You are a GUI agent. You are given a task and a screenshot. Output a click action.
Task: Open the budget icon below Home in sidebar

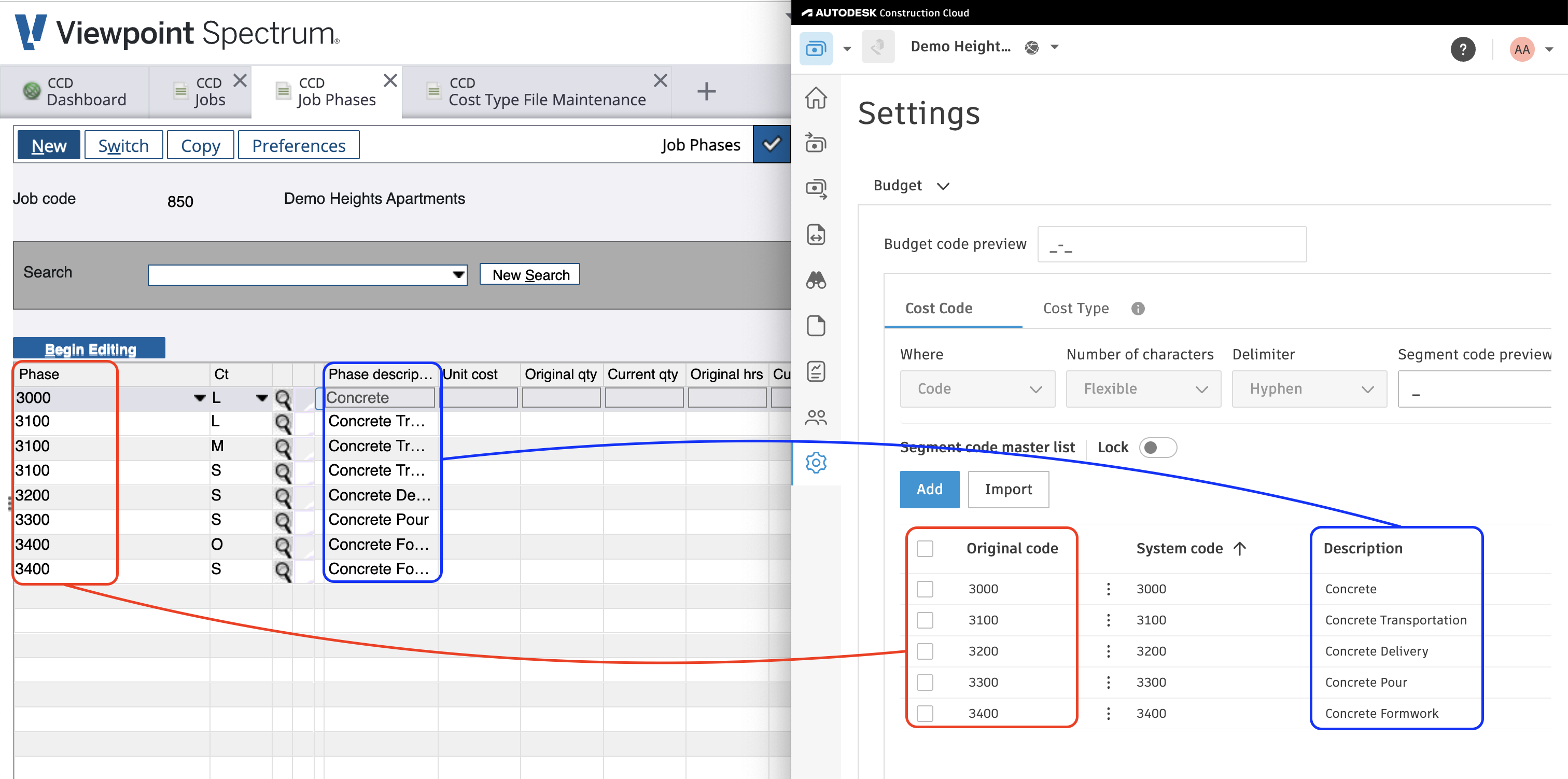[816, 143]
